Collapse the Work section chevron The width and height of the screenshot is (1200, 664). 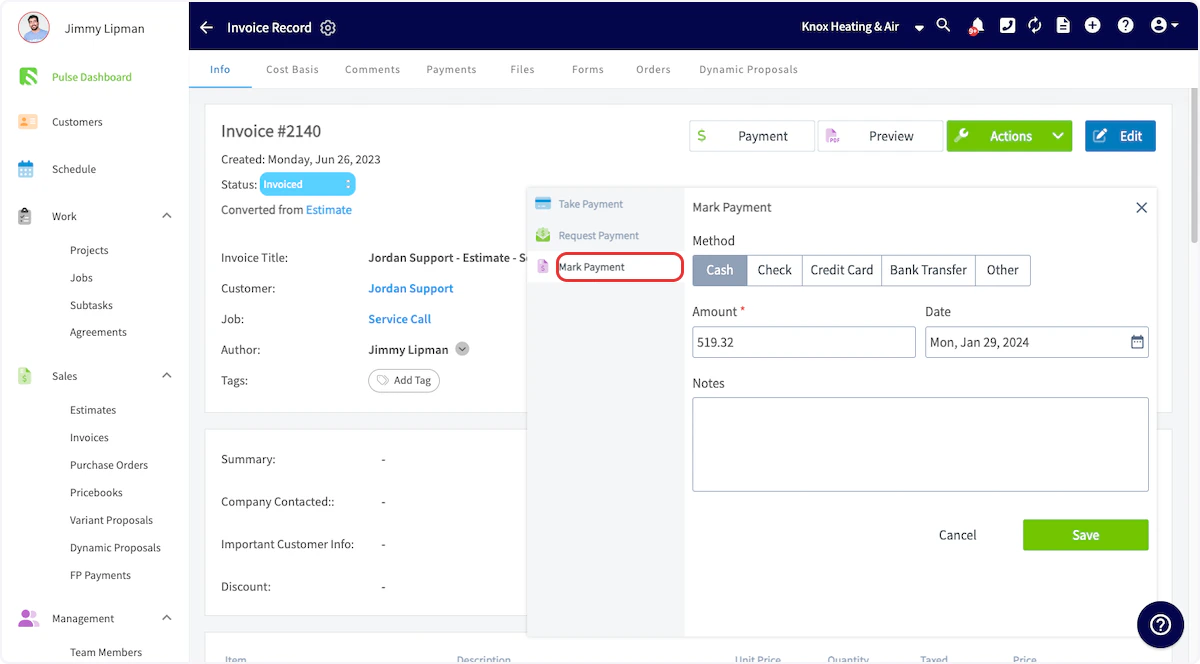tap(167, 216)
